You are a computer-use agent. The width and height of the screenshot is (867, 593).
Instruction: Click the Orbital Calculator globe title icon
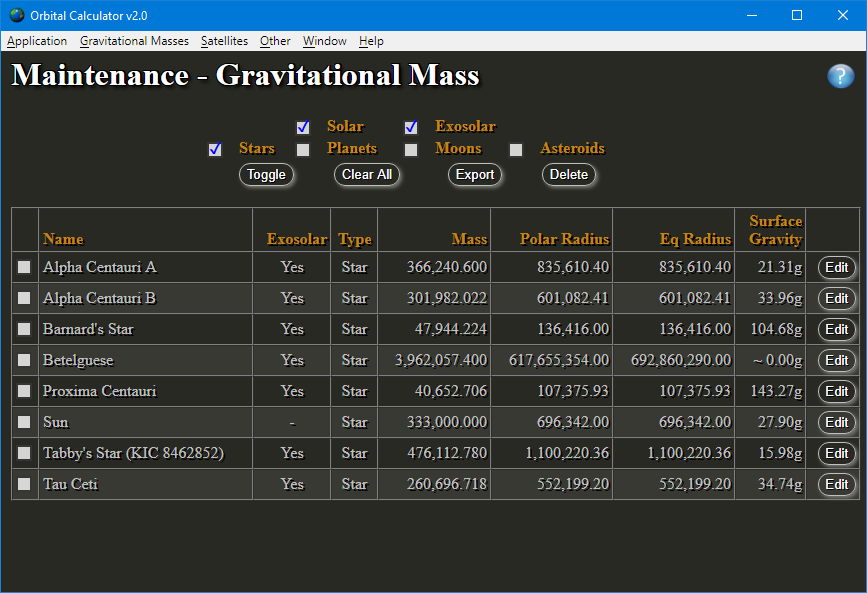pyautogui.click(x=17, y=15)
